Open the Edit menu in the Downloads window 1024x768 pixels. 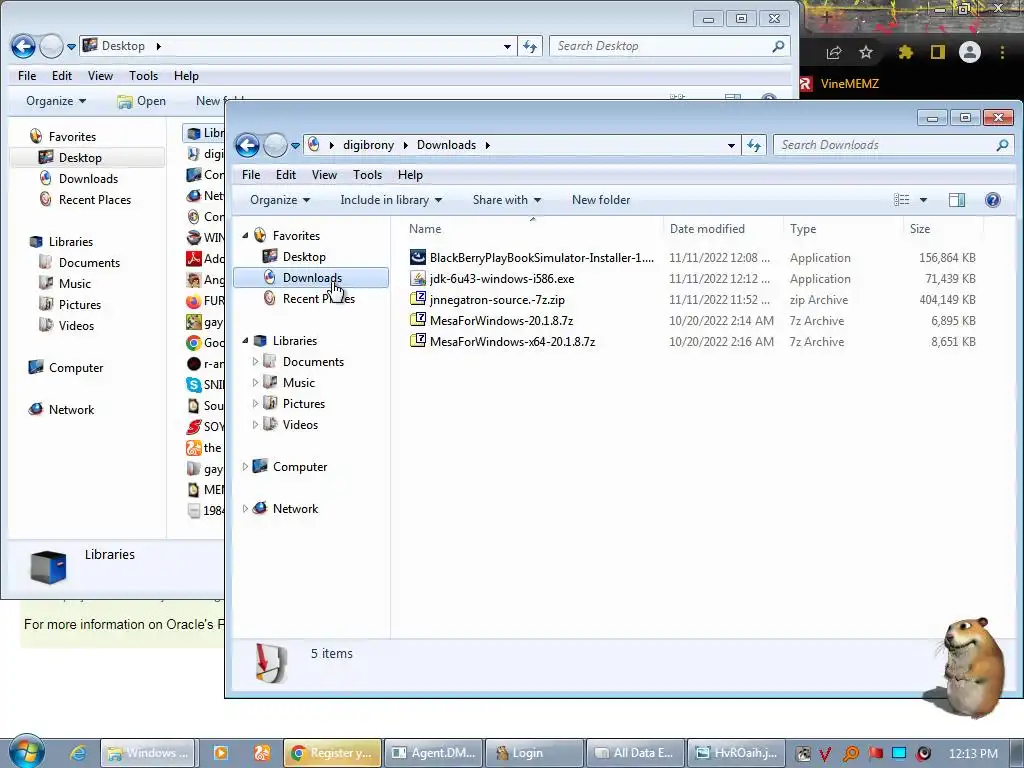tap(286, 175)
